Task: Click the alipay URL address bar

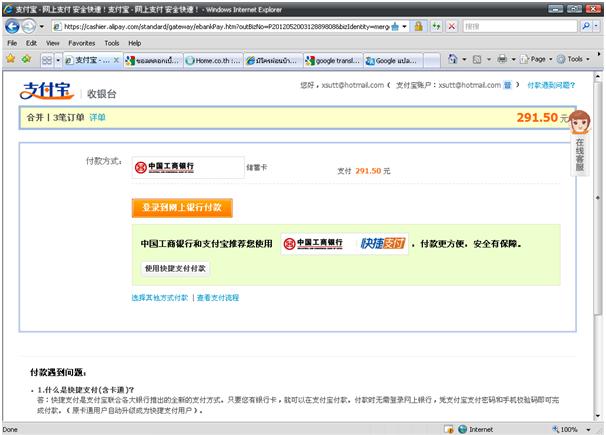Action: [x=221, y=27]
